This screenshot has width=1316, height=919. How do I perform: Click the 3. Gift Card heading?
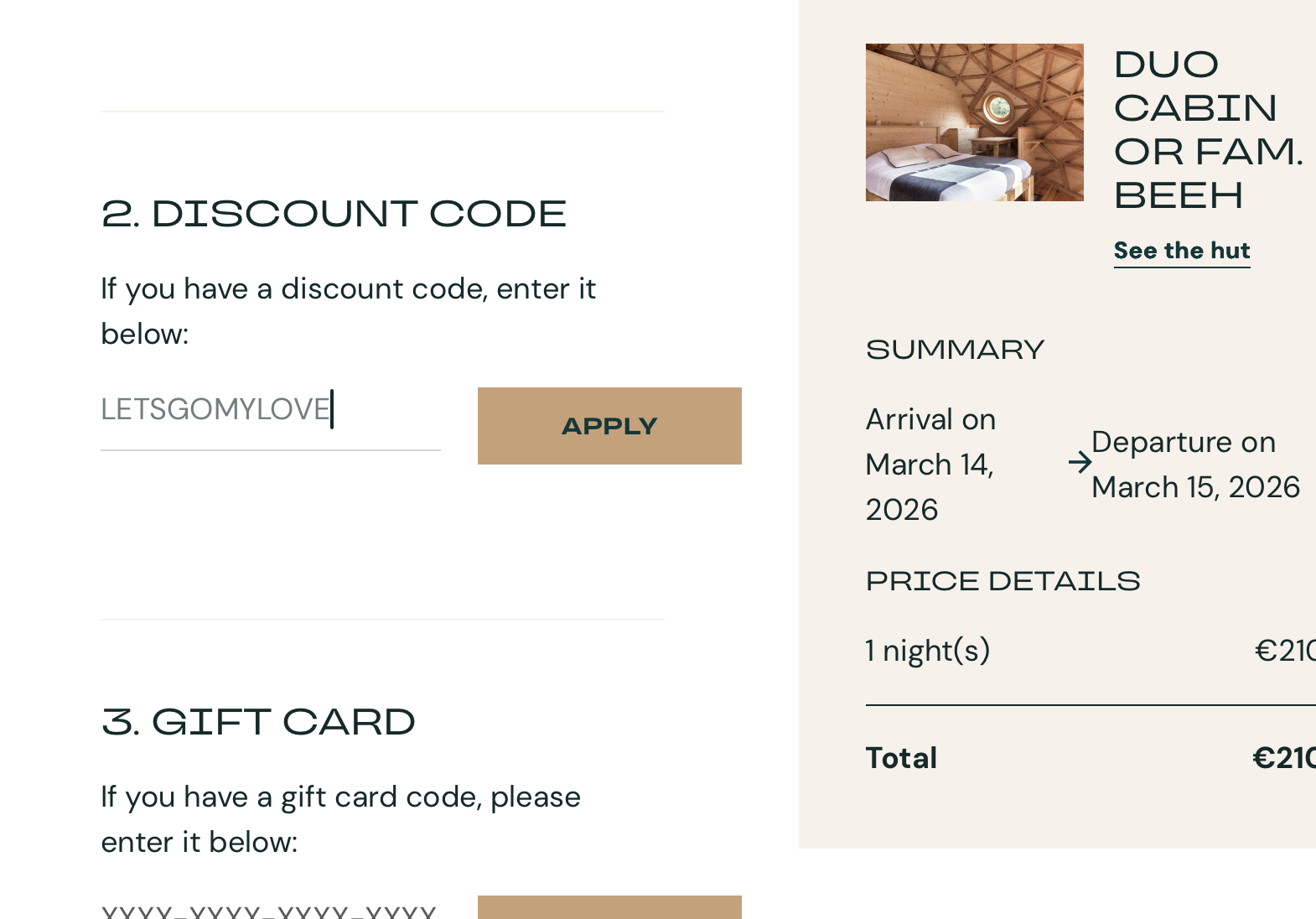(258, 722)
